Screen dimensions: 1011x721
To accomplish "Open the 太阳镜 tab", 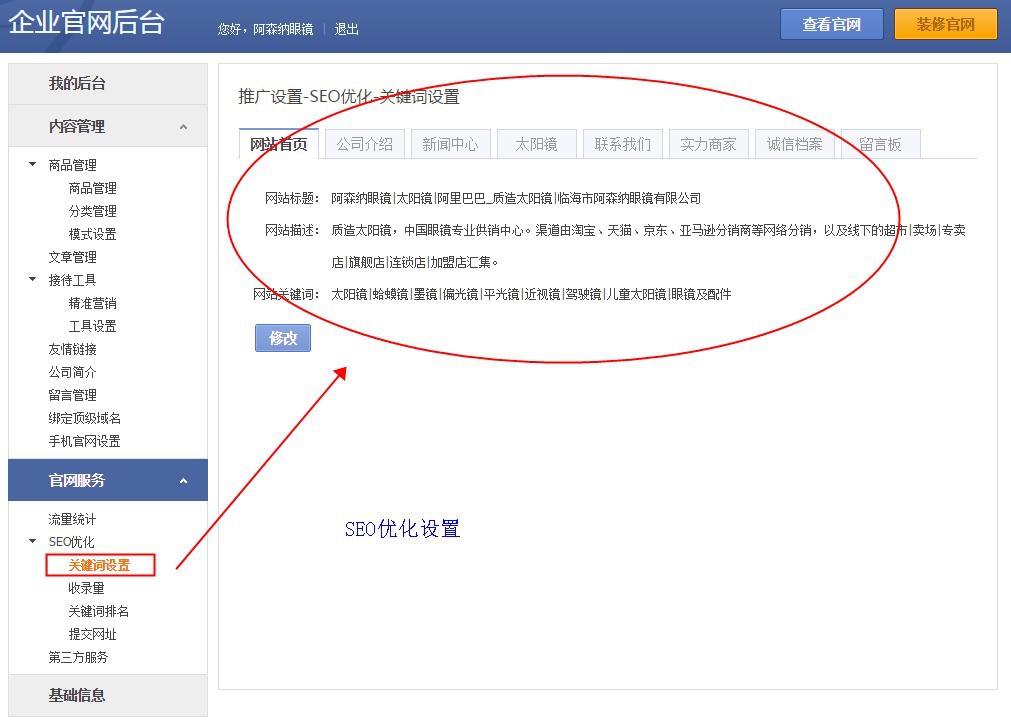I will click(536, 144).
